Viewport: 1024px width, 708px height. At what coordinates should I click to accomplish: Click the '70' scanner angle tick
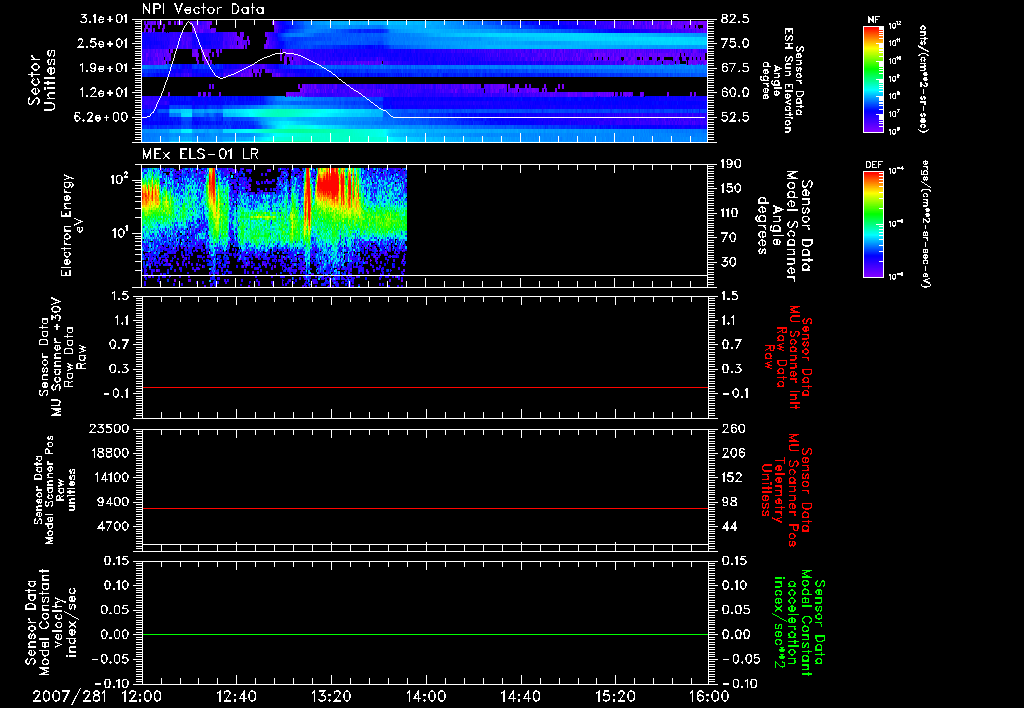coord(729,238)
